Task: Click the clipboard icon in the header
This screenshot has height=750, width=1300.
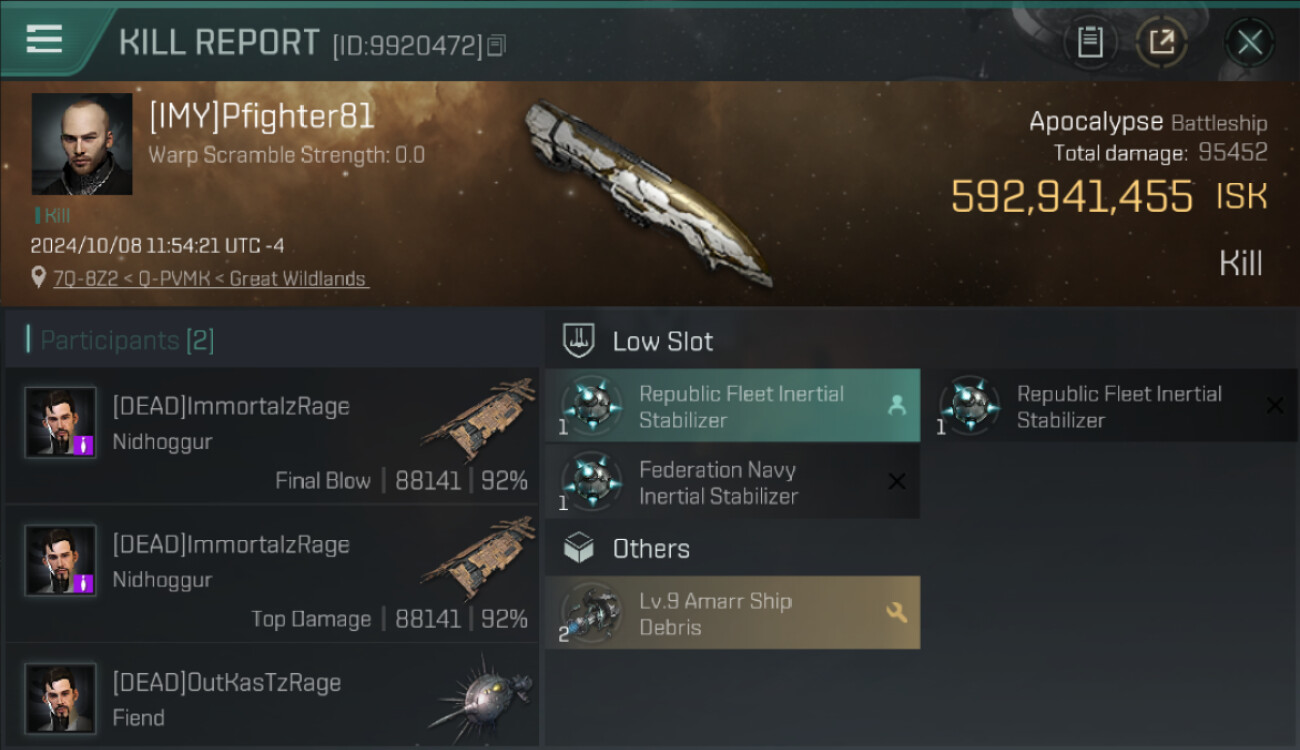Action: (x=1090, y=42)
